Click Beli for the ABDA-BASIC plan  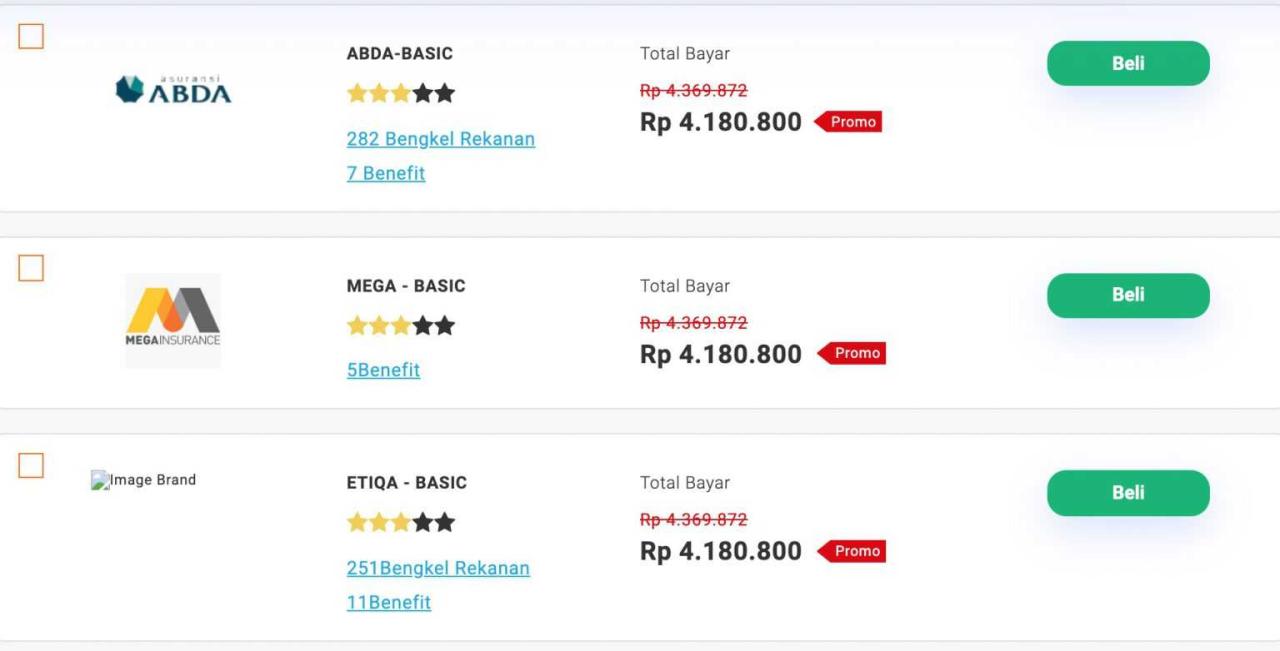[x=1127, y=62]
